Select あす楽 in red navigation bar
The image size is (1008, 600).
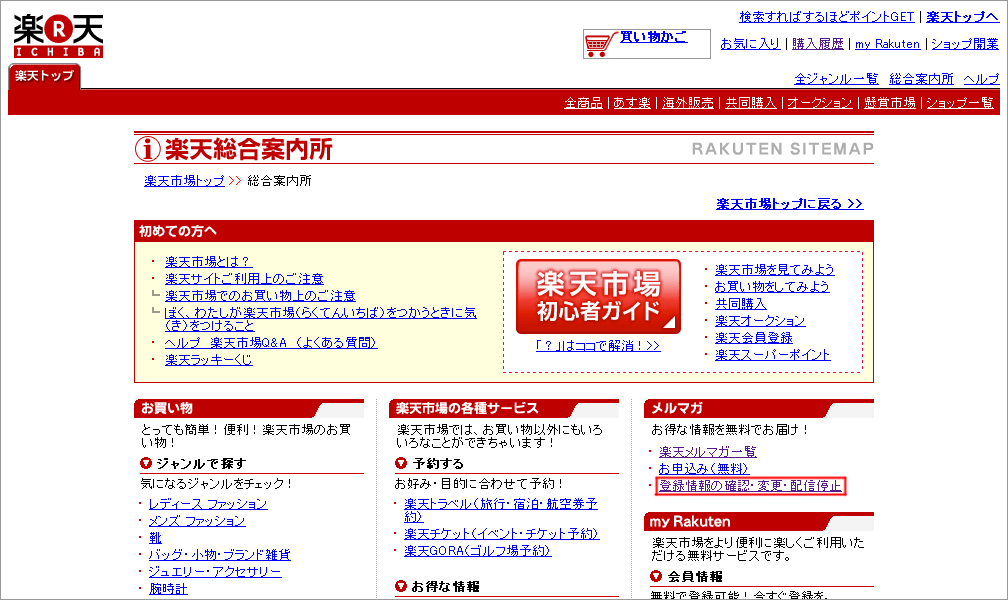[632, 103]
